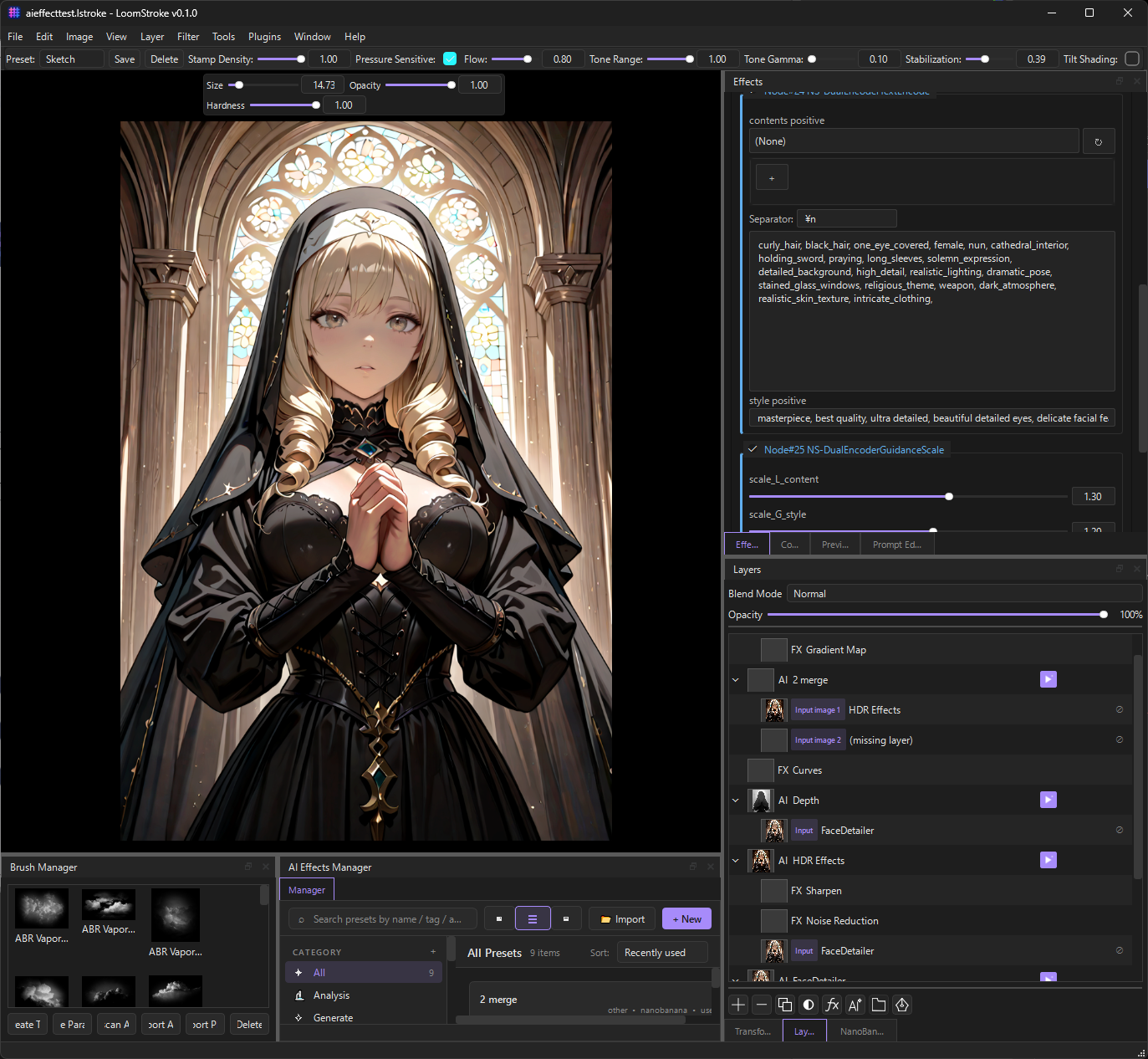Screen dimensions: 1148x1059
Task: Open the Filter menu
Action: [x=188, y=36]
